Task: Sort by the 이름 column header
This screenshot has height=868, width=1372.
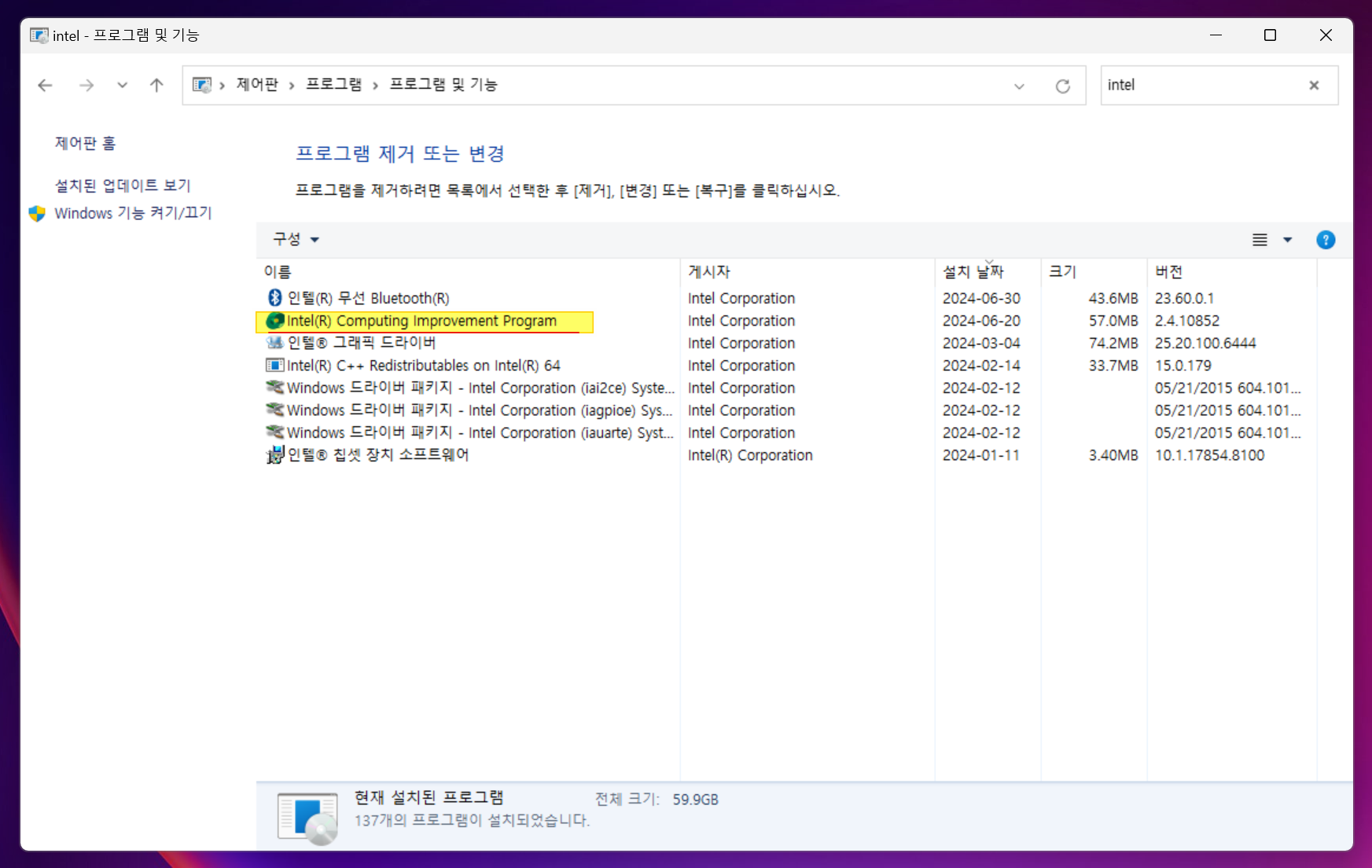Action: [468, 271]
